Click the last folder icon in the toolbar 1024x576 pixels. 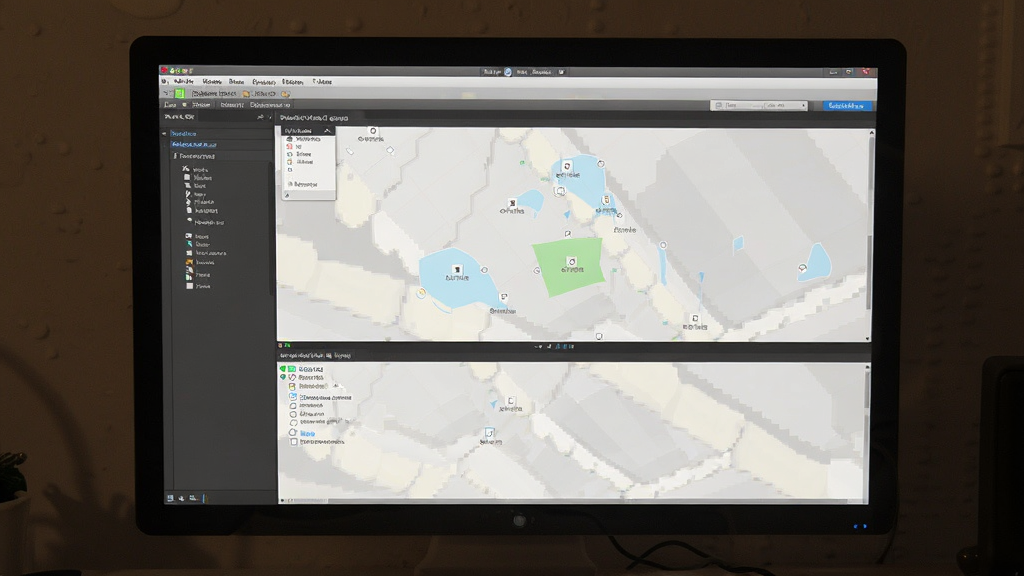pyautogui.click(x=285, y=93)
